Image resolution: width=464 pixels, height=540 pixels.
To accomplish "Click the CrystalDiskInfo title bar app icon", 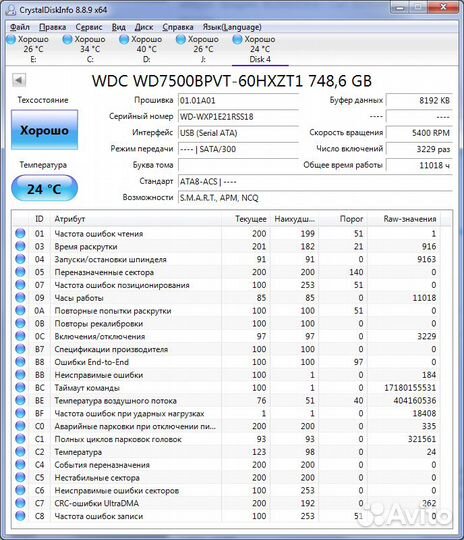I will pyautogui.click(x=10, y=9).
